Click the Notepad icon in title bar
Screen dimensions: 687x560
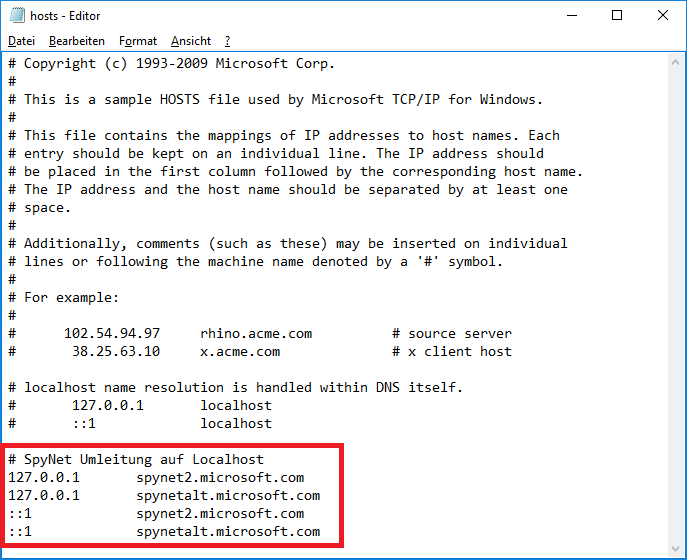tap(17, 16)
